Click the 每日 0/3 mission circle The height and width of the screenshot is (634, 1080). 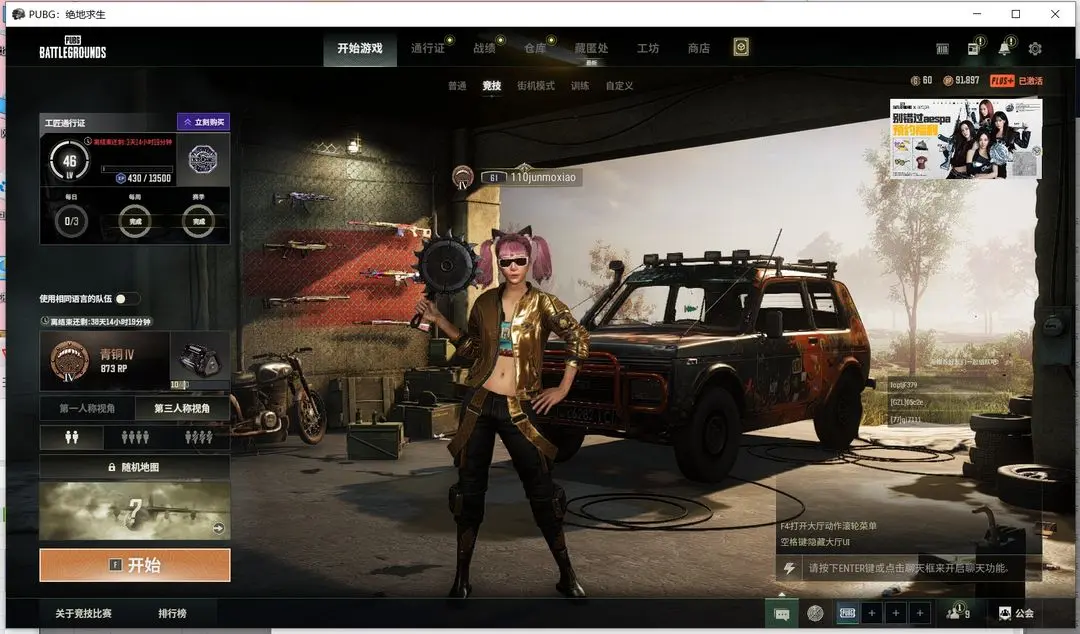click(x=72, y=221)
